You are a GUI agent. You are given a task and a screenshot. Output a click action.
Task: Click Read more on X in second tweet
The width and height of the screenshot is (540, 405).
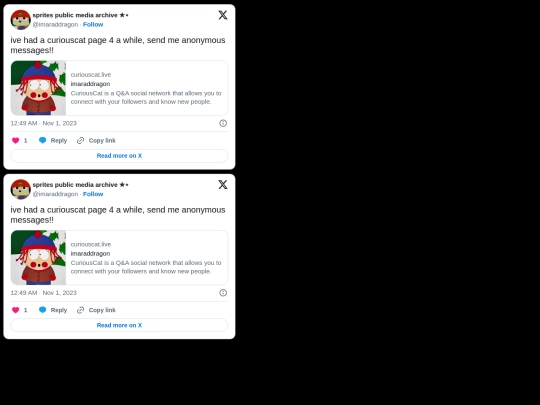coord(119,325)
